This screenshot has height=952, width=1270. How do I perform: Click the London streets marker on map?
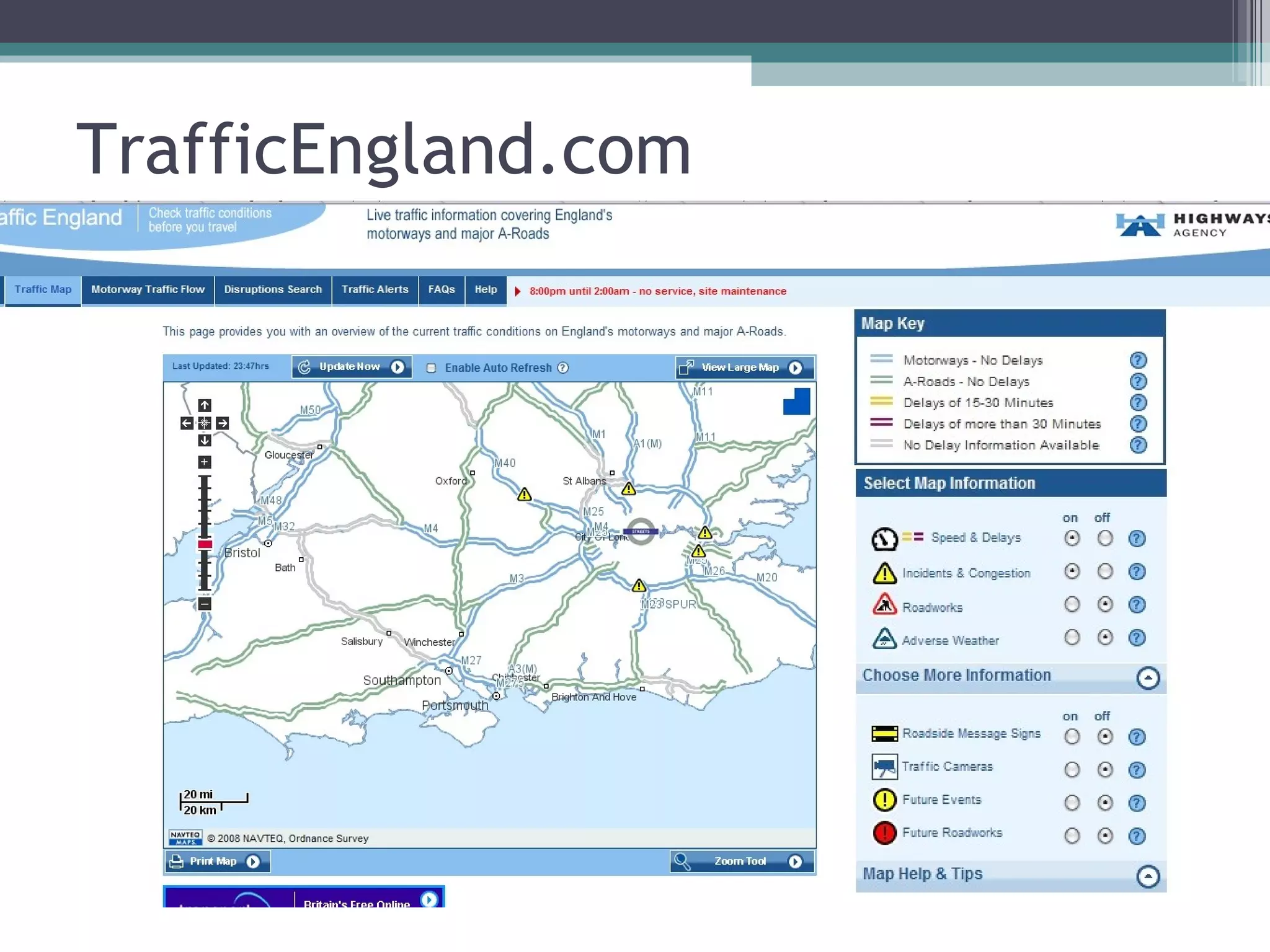[x=641, y=532]
